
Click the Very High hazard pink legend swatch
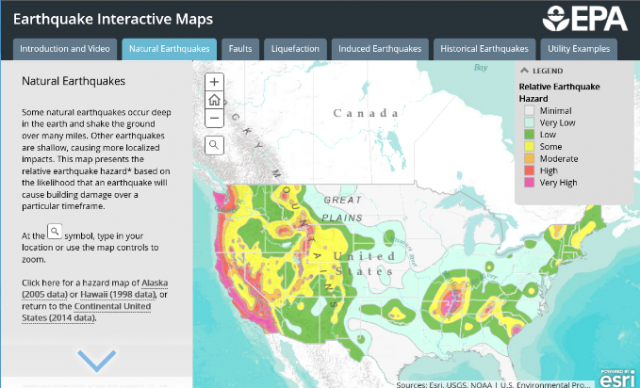click(529, 182)
